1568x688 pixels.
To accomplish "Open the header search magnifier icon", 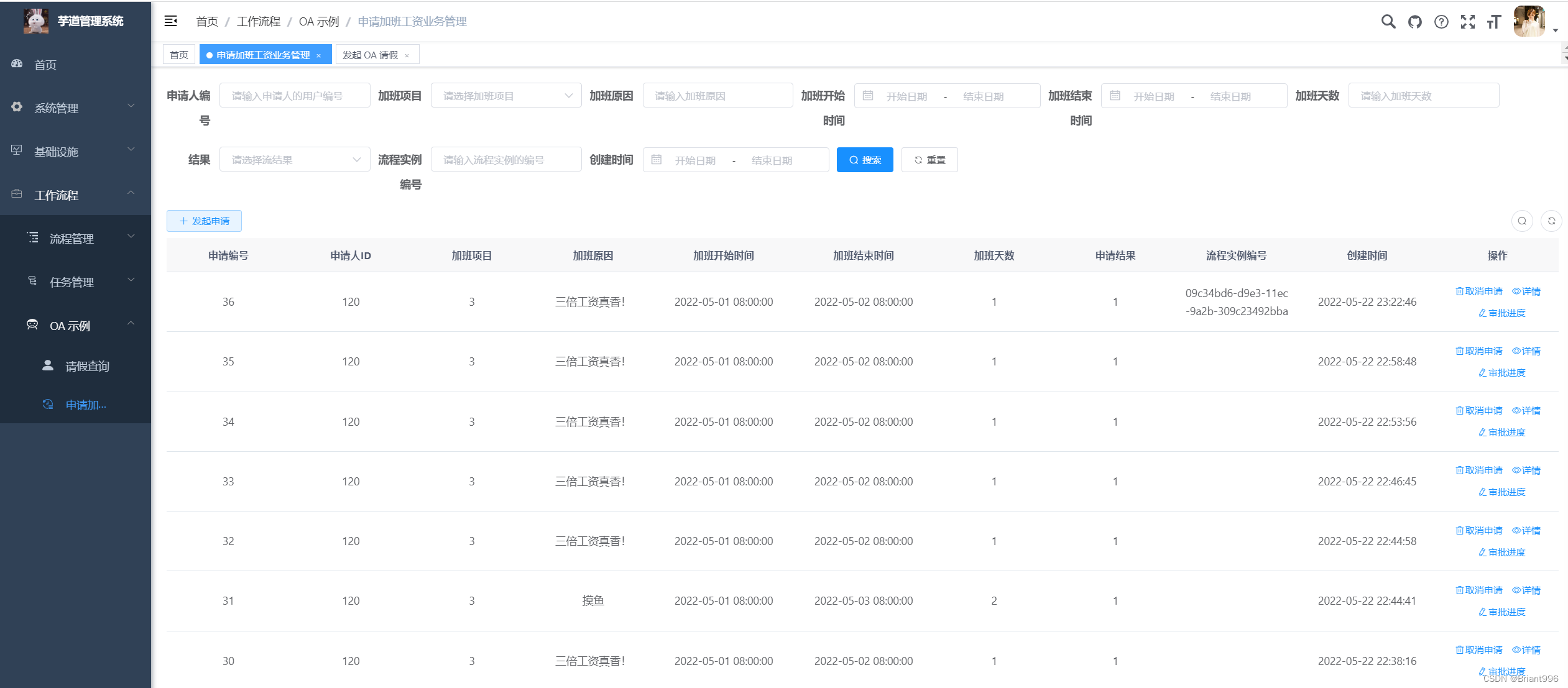I will (1388, 22).
